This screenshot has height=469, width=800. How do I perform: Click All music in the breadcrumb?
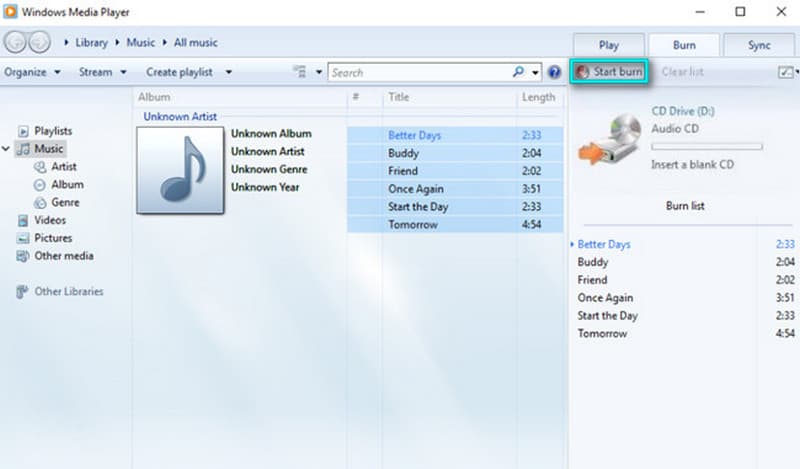195,42
